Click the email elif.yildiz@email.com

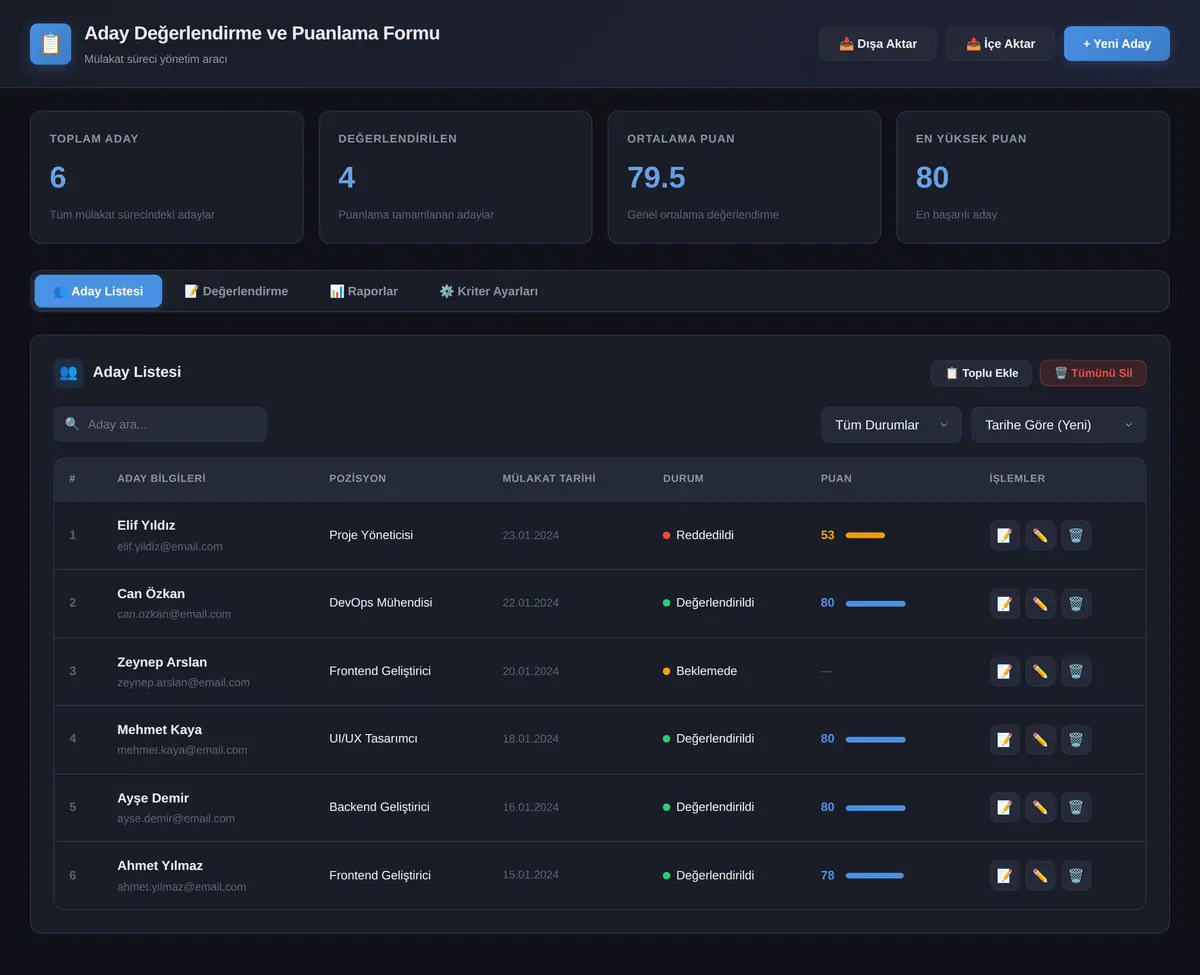tap(170, 547)
